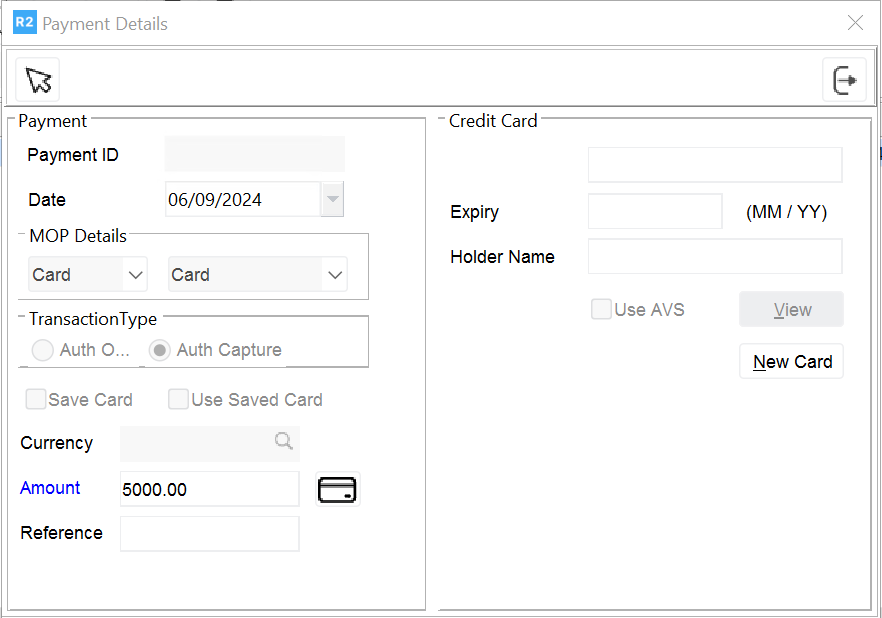
Task: Click the Holder Name input field
Action: click(714, 256)
